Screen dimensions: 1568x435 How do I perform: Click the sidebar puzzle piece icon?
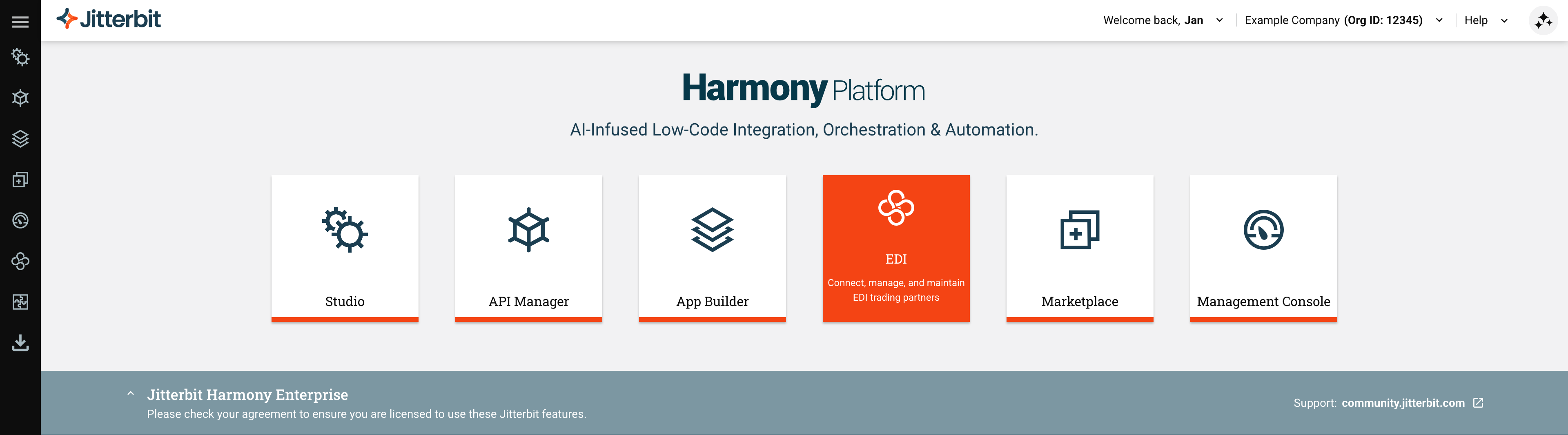click(x=20, y=302)
